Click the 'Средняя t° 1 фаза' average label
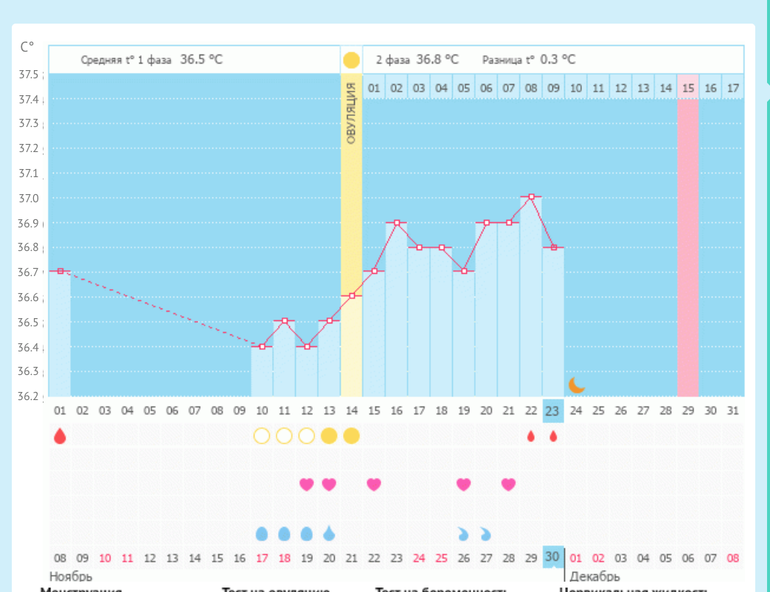Screen dimensions: 770x592 tap(128, 60)
